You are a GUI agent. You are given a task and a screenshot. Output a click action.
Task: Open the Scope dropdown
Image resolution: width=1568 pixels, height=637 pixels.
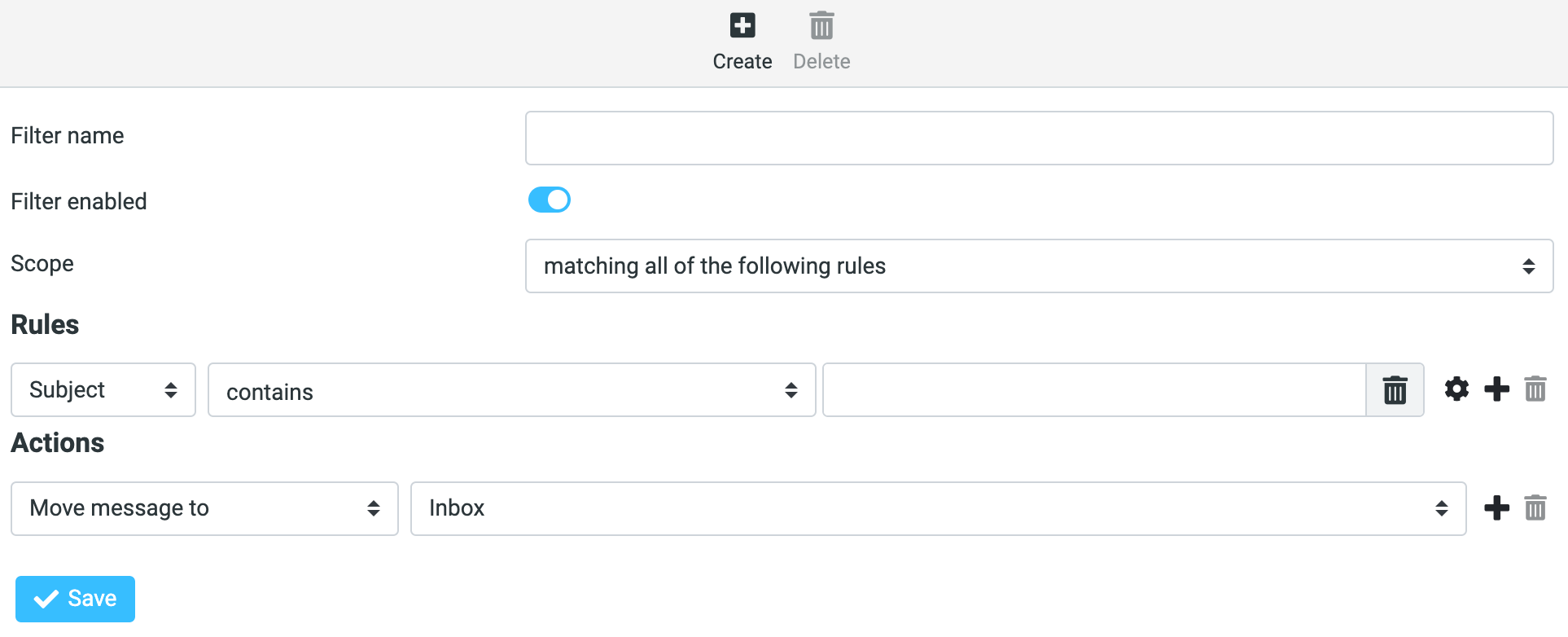pos(1039,266)
